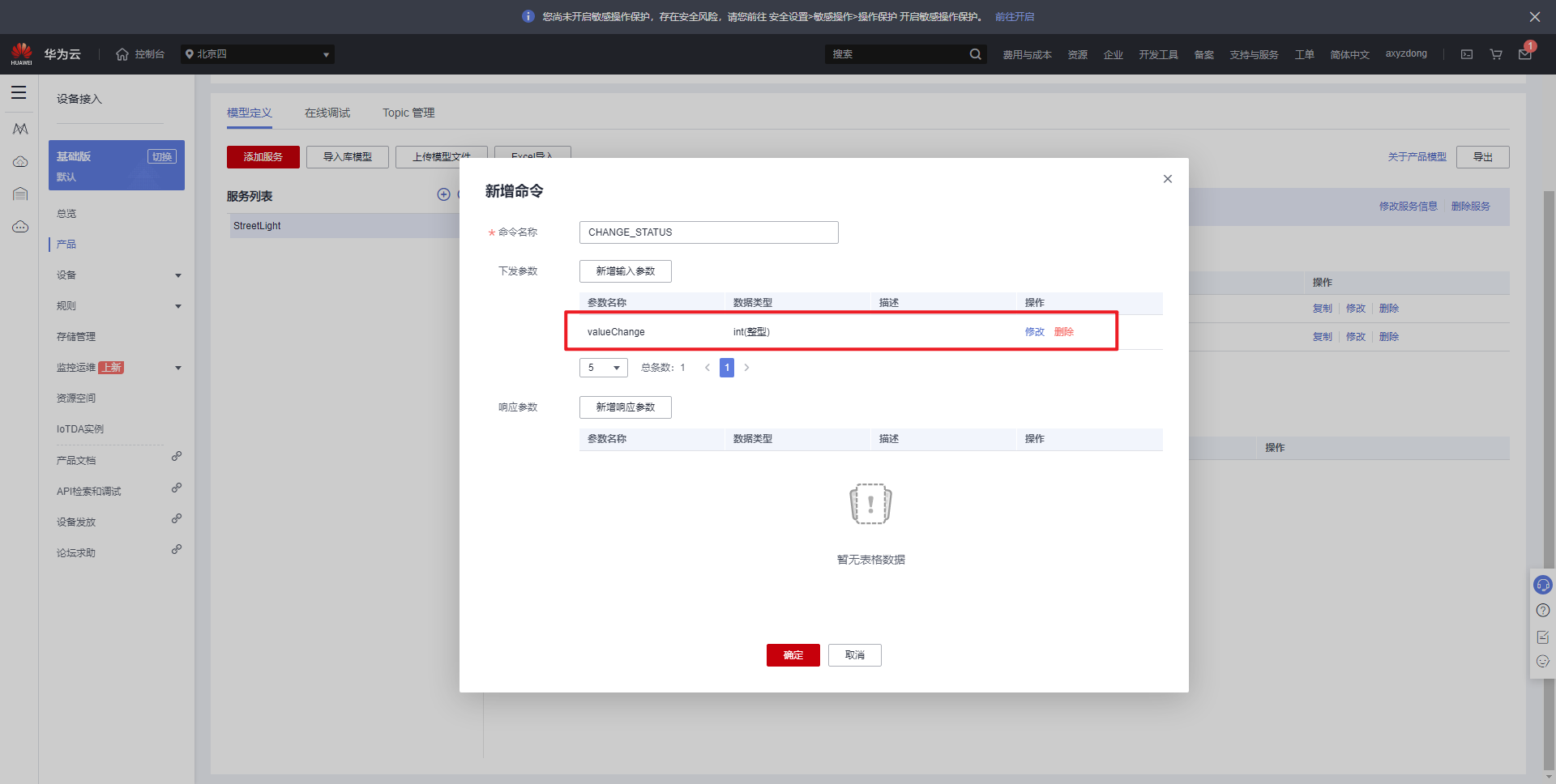The height and width of the screenshot is (784, 1556).
Task: Close the 新增命令 dialog with X
Action: tap(1168, 179)
